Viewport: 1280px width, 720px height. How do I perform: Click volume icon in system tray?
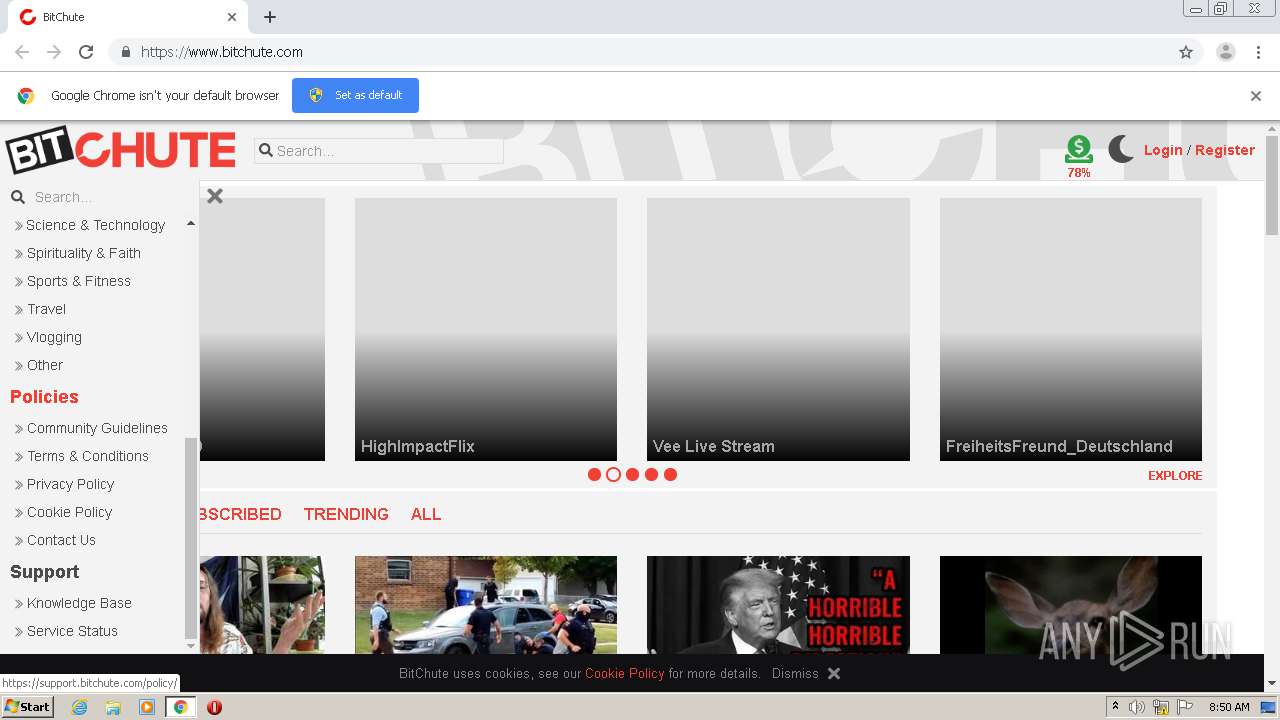[x=1137, y=707]
